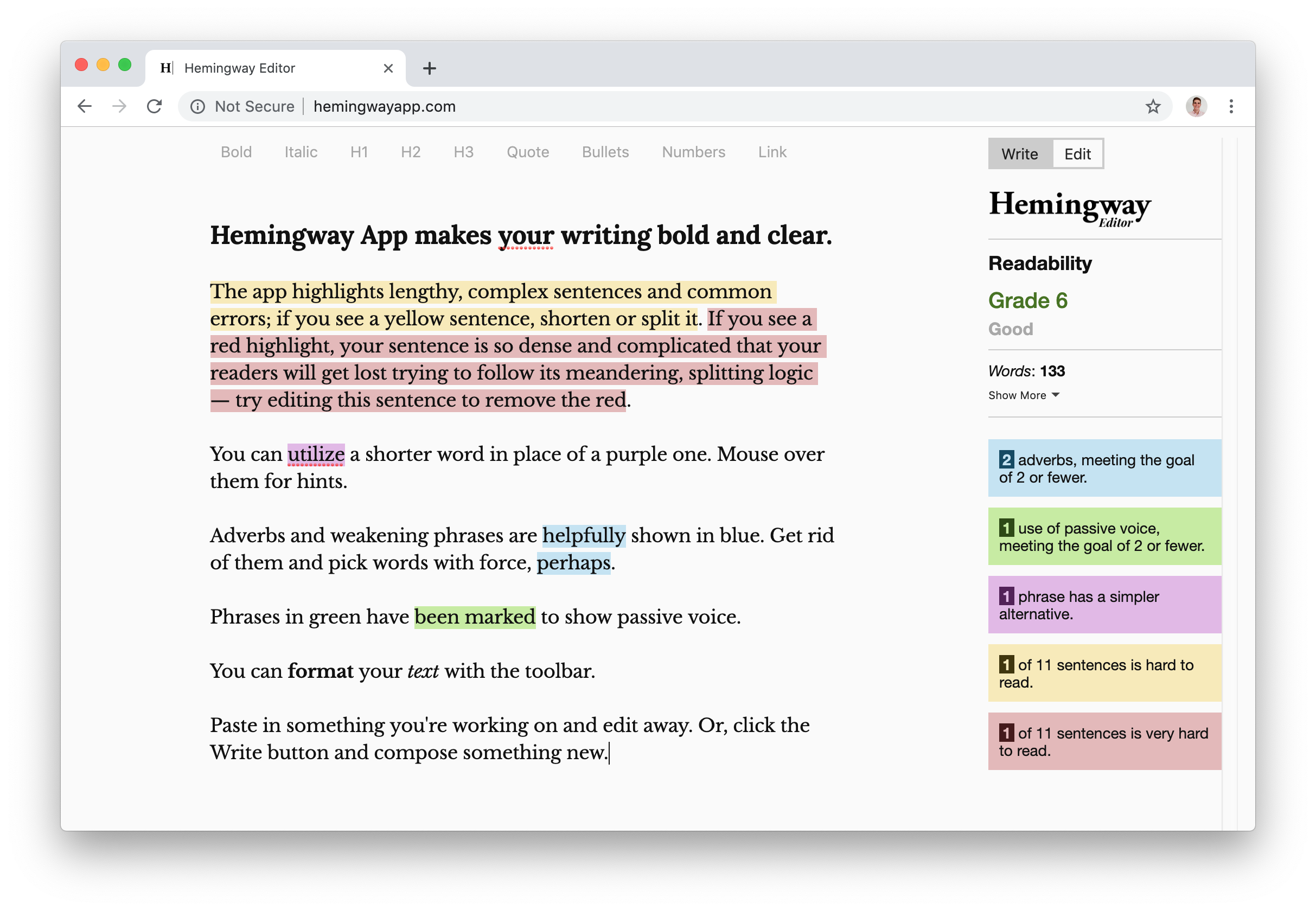
Task: Reload the Hemingway page
Action: (x=154, y=106)
